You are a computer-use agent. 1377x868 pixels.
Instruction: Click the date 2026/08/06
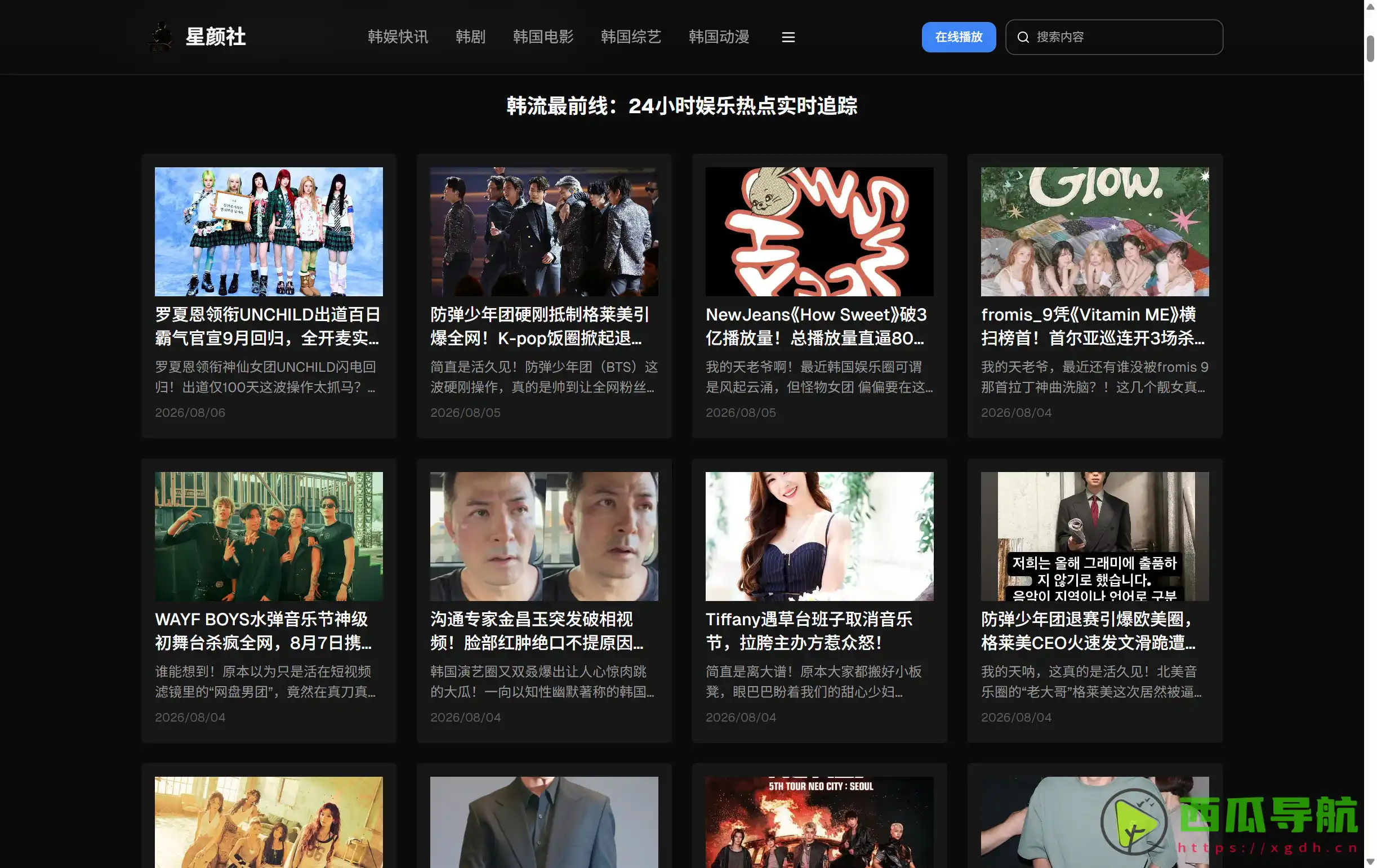pos(190,412)
